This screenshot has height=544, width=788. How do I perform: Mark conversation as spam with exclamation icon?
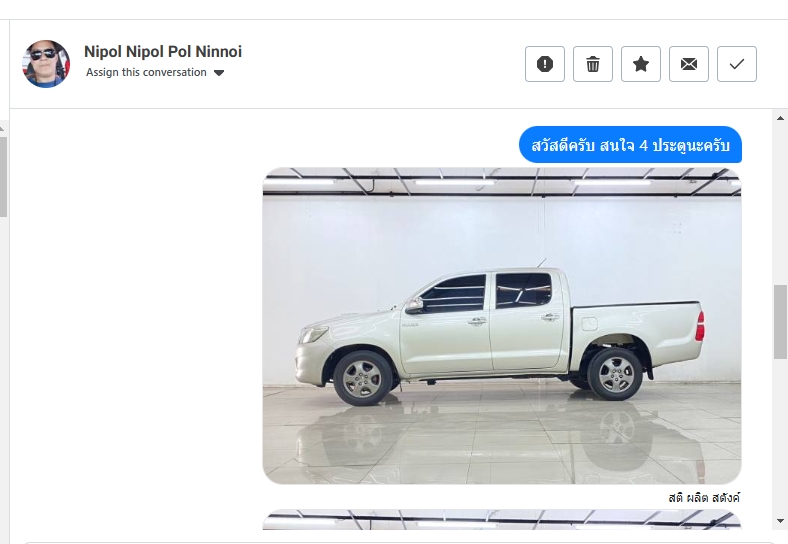[545, 64]
